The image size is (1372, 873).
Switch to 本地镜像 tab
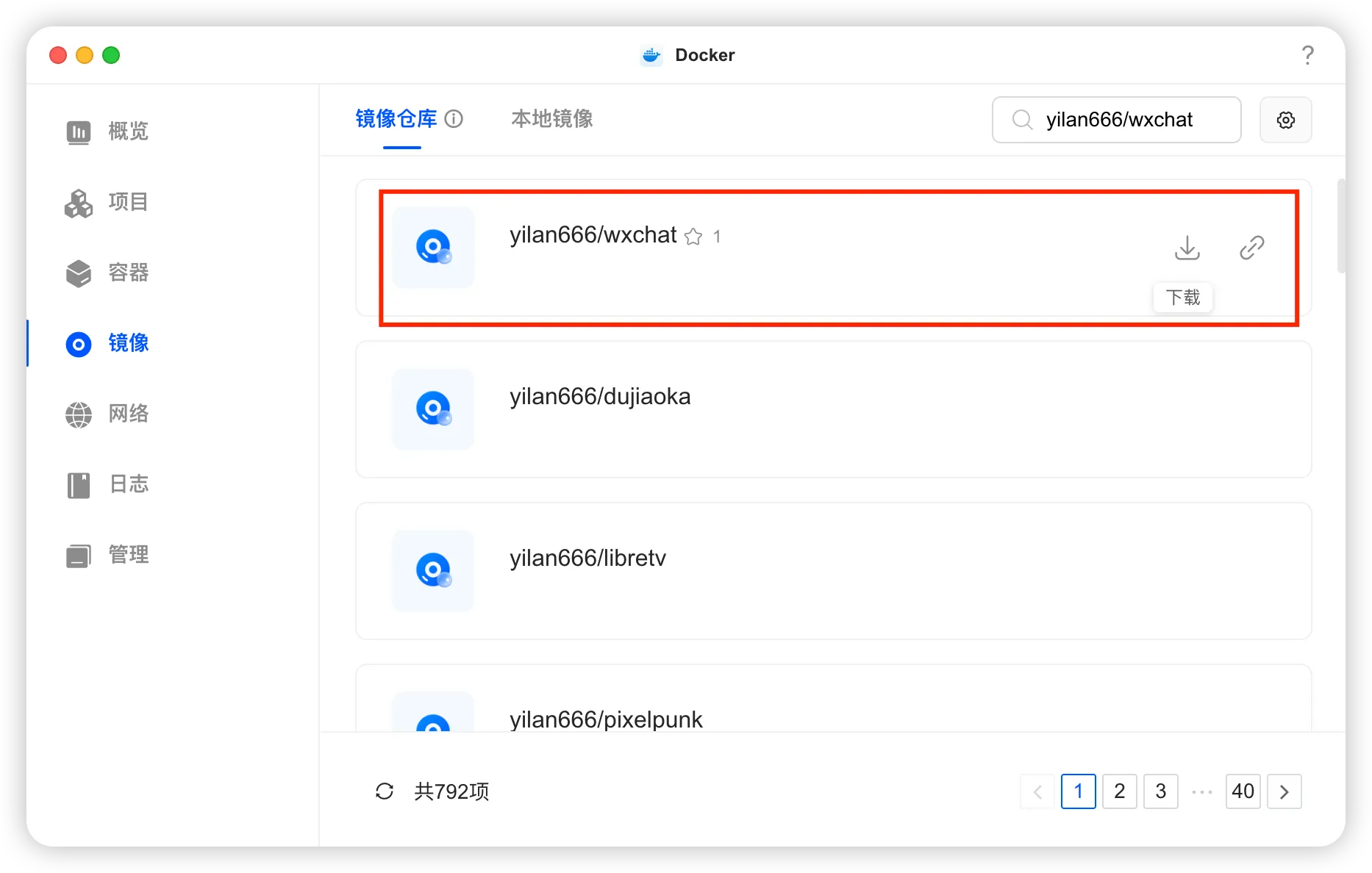coord(552,119)
